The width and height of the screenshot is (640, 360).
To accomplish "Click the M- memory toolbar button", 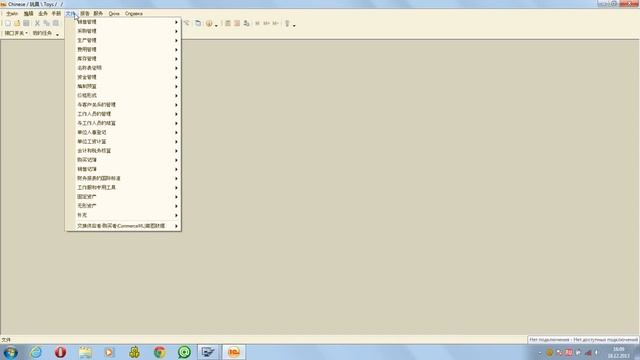I will pos(276,23).
